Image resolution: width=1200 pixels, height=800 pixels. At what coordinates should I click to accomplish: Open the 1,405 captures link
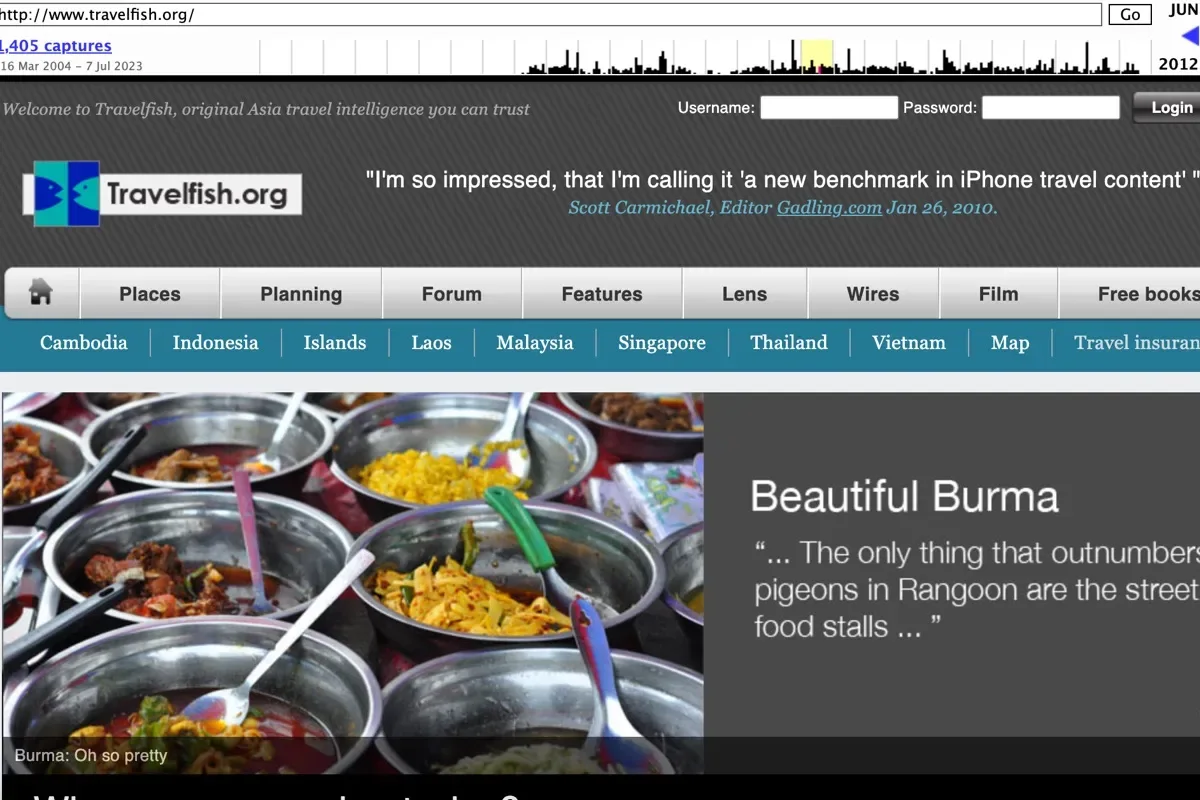(x=56, y=46)
